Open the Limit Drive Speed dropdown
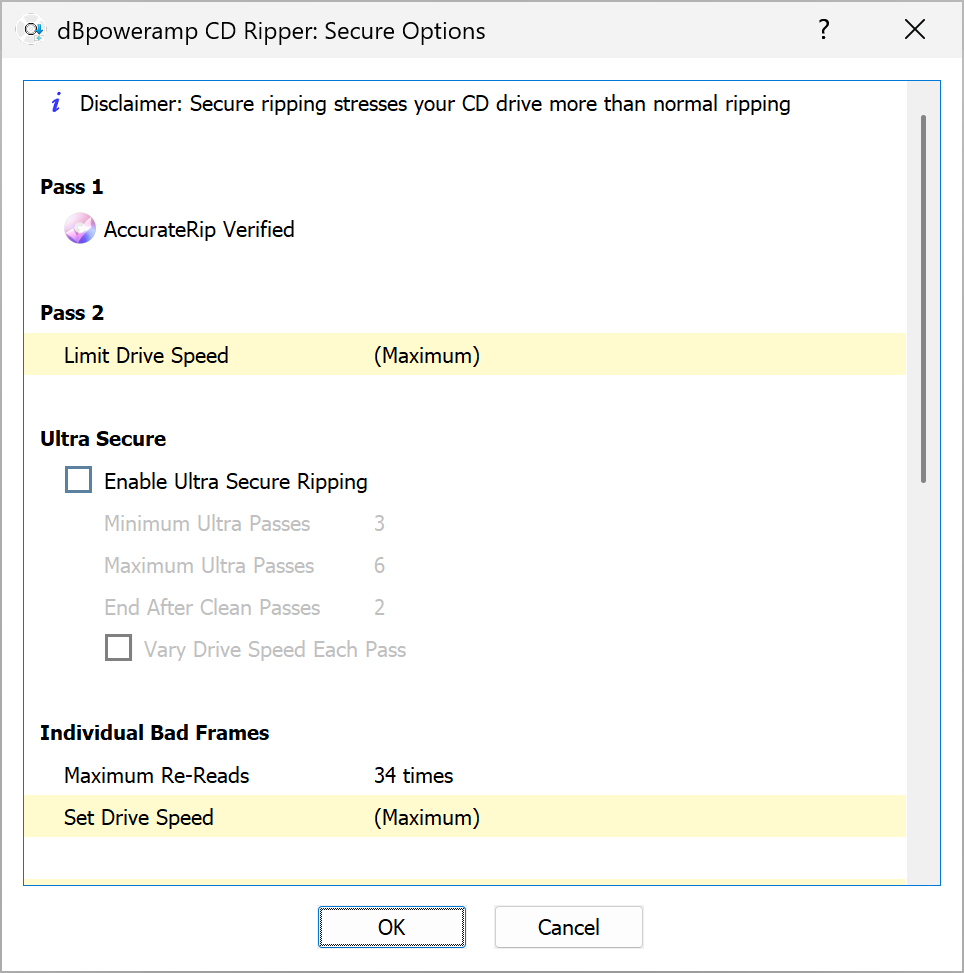Screen dimensions: 964x973 click(x=427, y=355)
